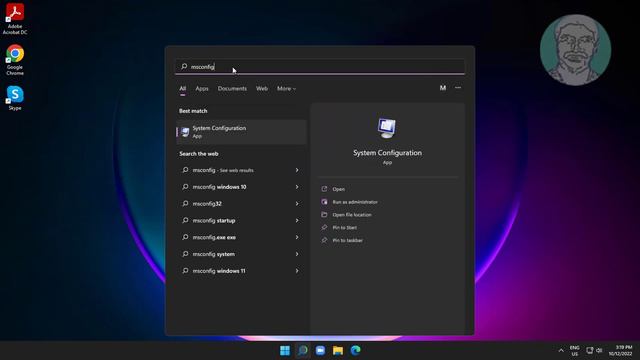
Task: Switch to the Web search tab
Action: [x=262, y=88]
